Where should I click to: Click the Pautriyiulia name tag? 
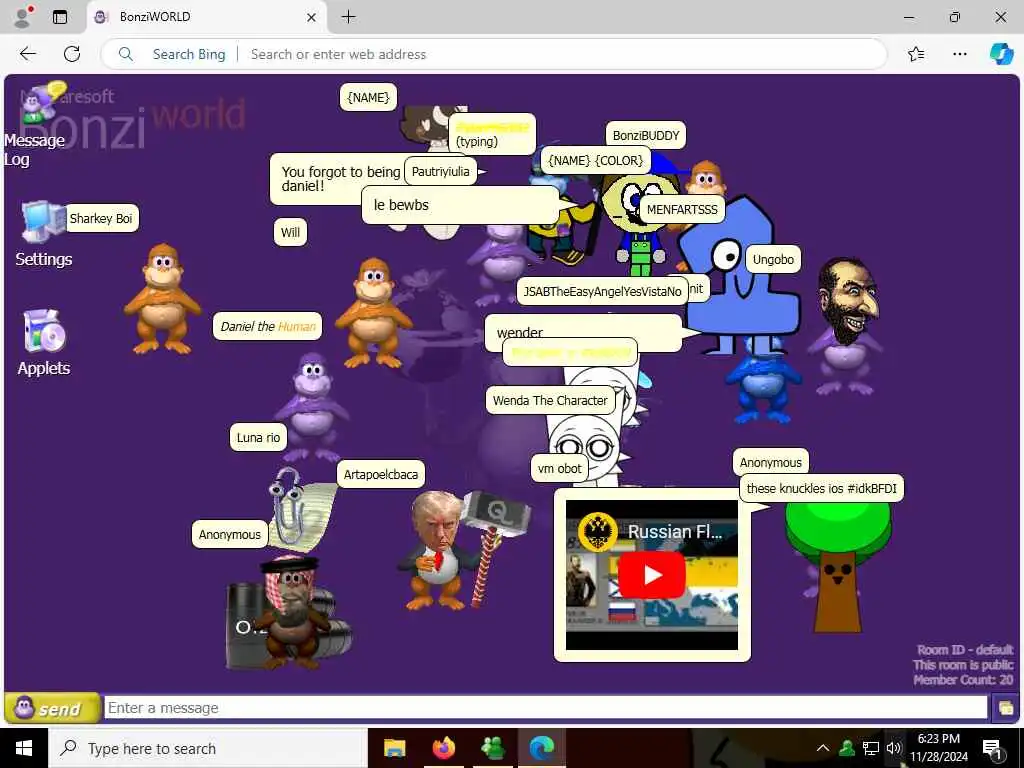tap(440, 171)
